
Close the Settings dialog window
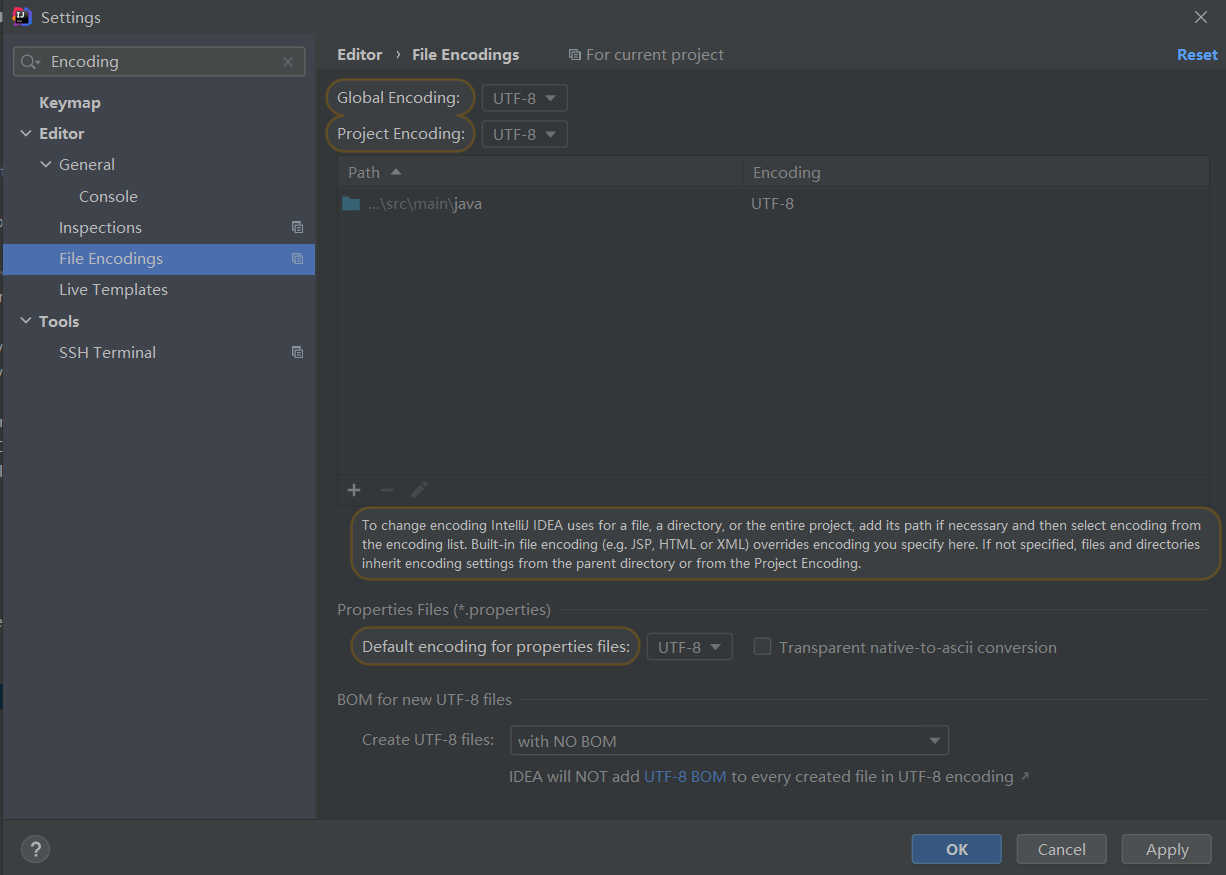(1201, 17)
